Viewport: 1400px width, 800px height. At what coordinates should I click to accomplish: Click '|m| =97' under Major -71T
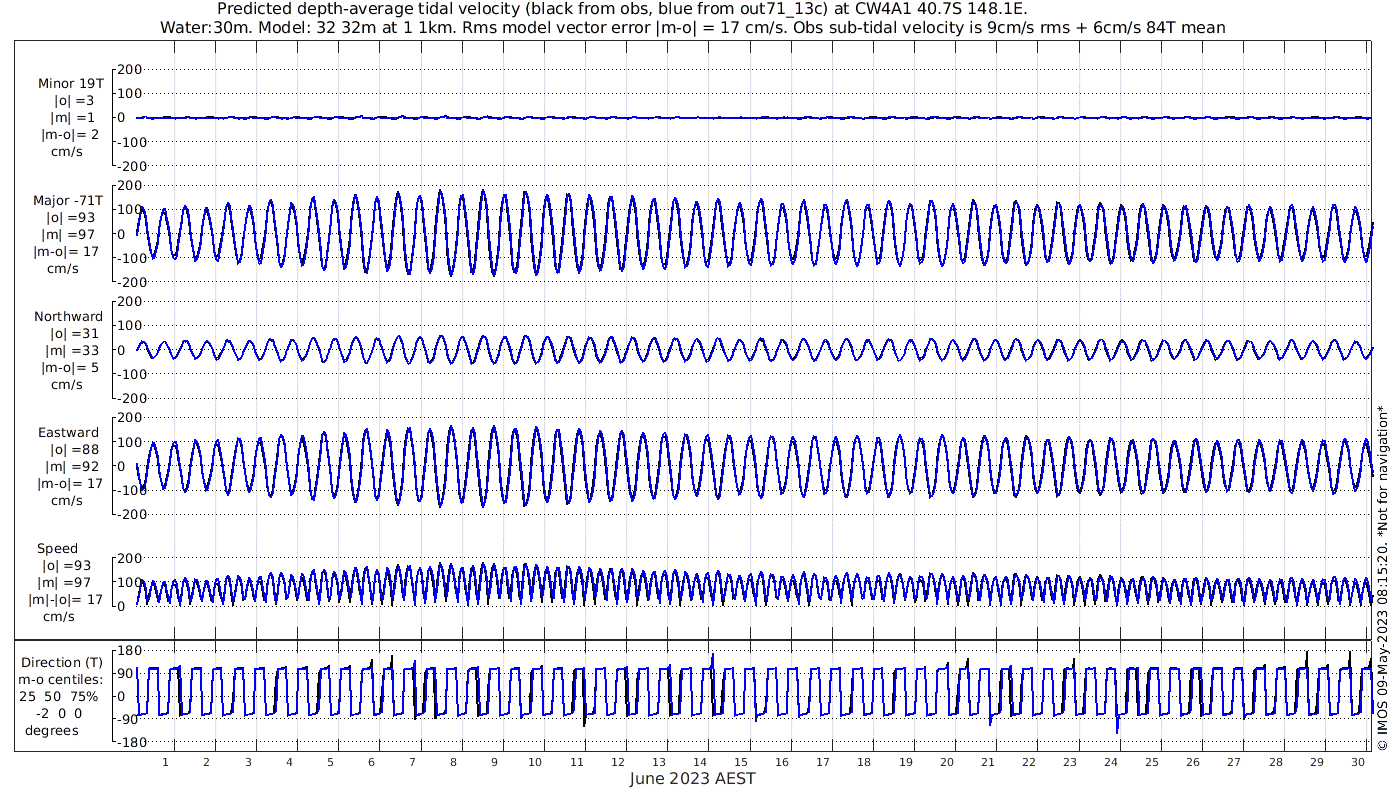click(70, 235)
